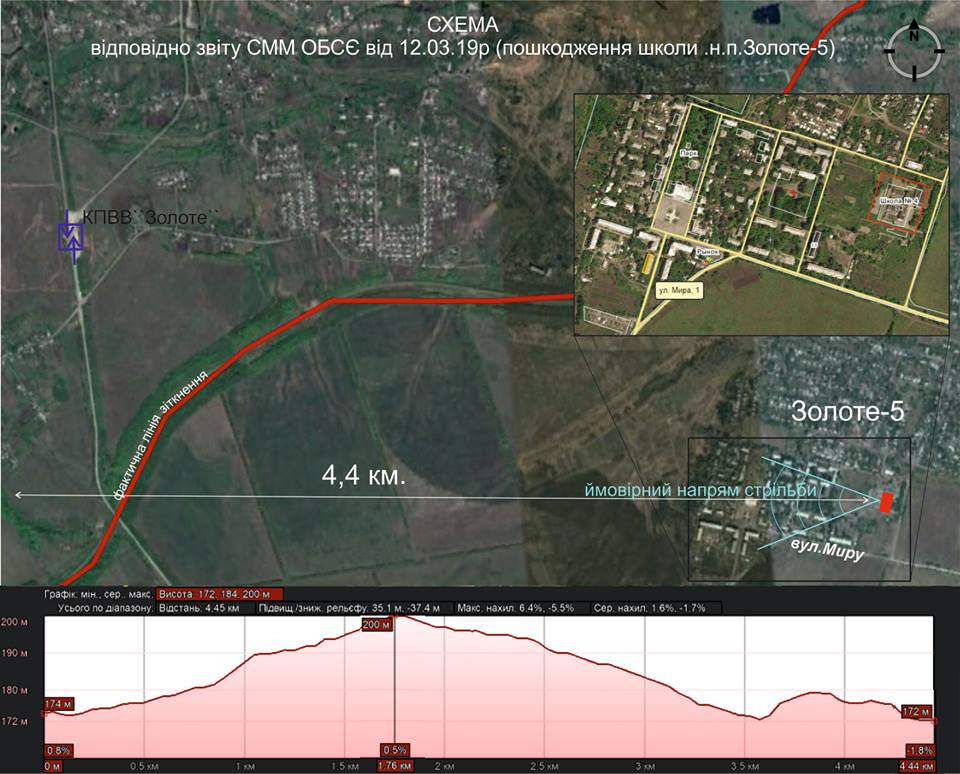This screenshot has width=960, height=774.
Task: Click the Макс. нахил 6.4%, -5.5% field
Action: pyautogui.click(x=518, y=608)
